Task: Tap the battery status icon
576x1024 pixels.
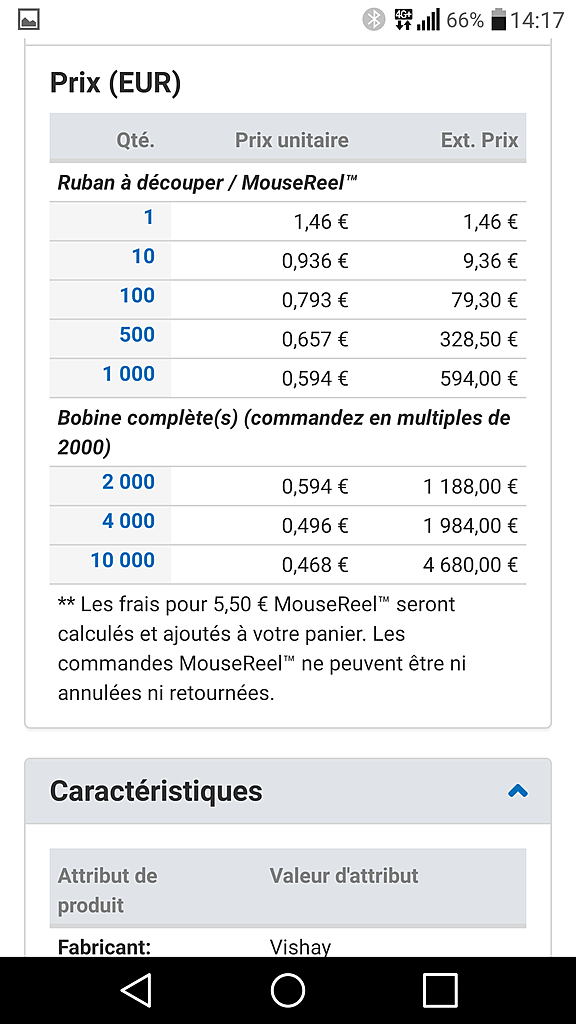Action: pos(499,20)
